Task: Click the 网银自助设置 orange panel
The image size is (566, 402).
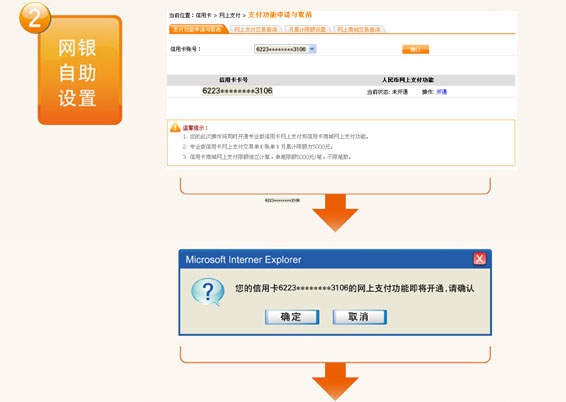Action: click(x=80, y=71)
